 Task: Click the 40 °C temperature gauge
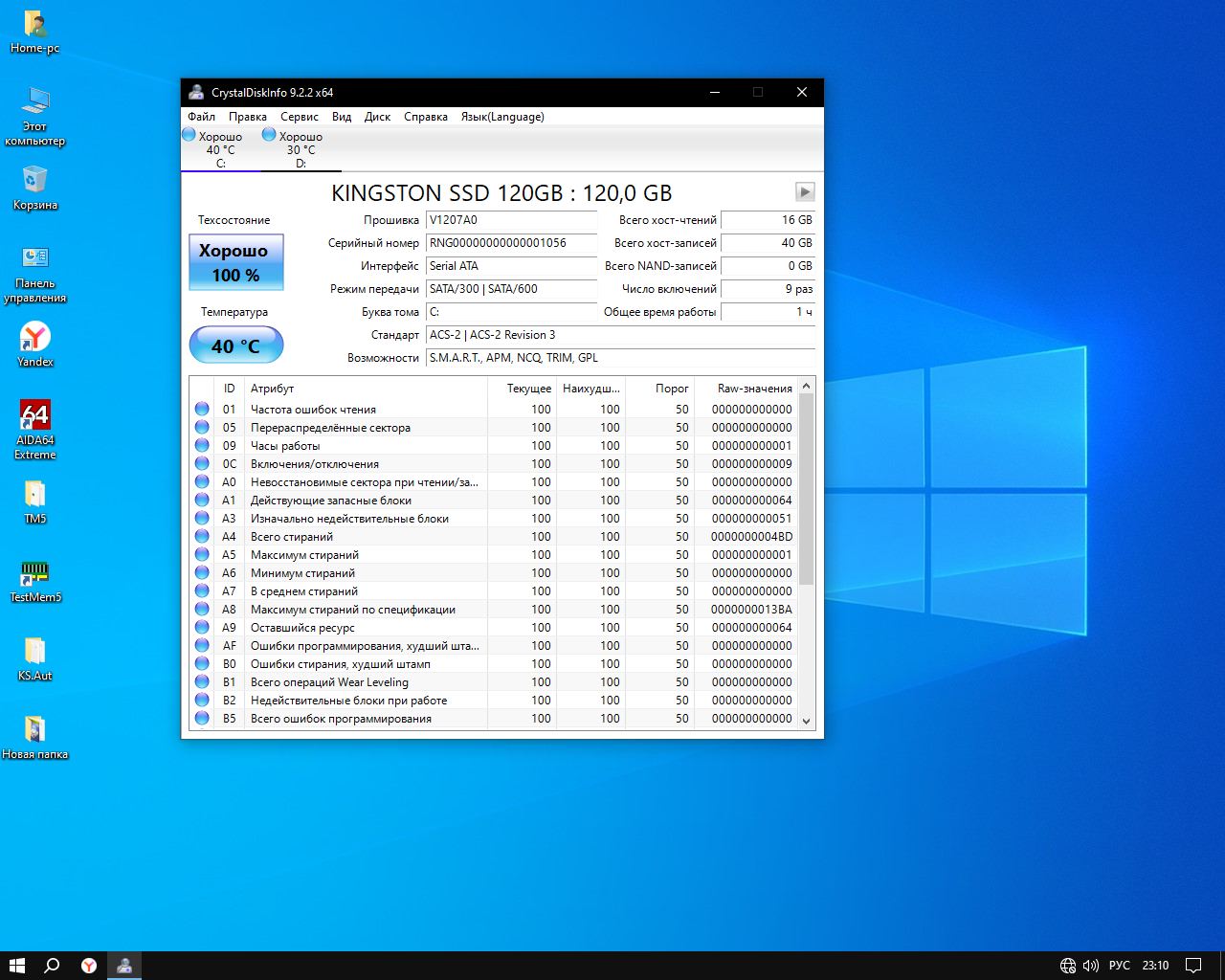[x=235, y=345]
